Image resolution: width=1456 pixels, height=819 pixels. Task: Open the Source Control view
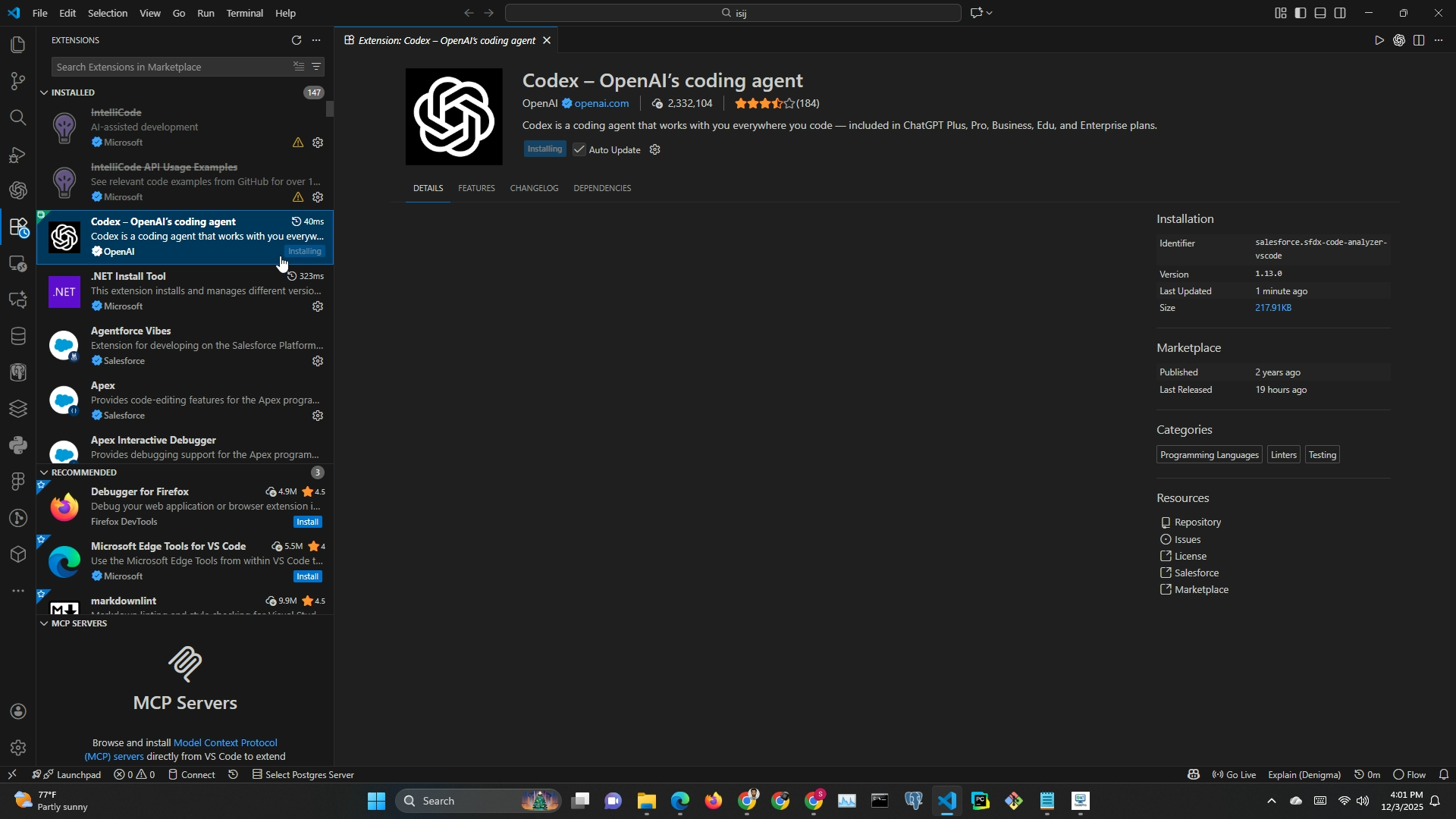click(x=17, y=81)
